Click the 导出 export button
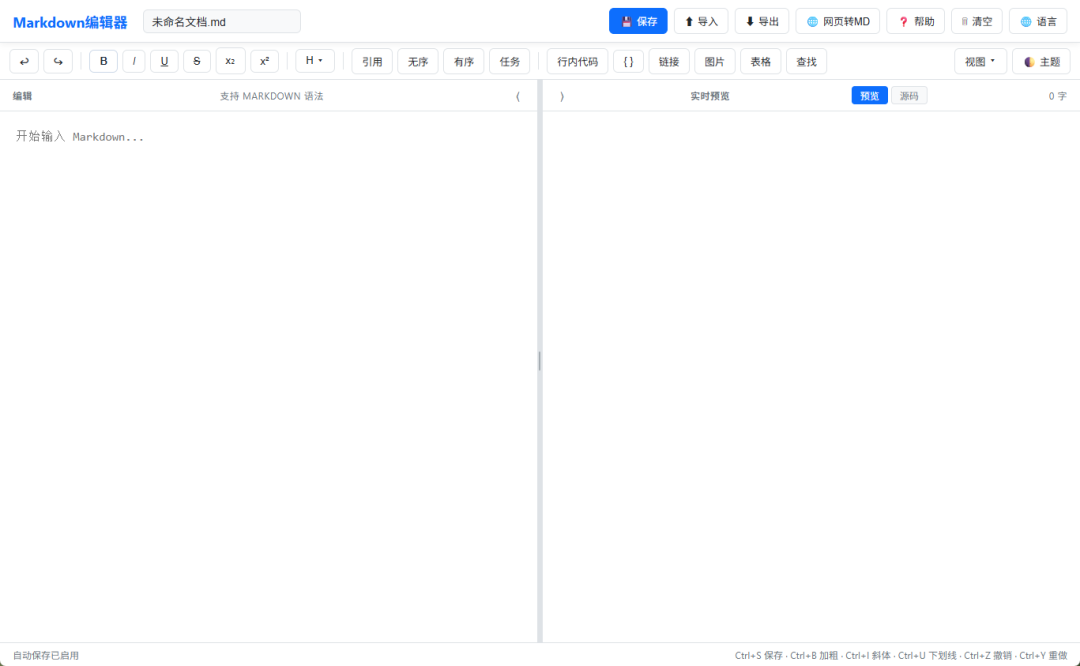 [762, 21]
